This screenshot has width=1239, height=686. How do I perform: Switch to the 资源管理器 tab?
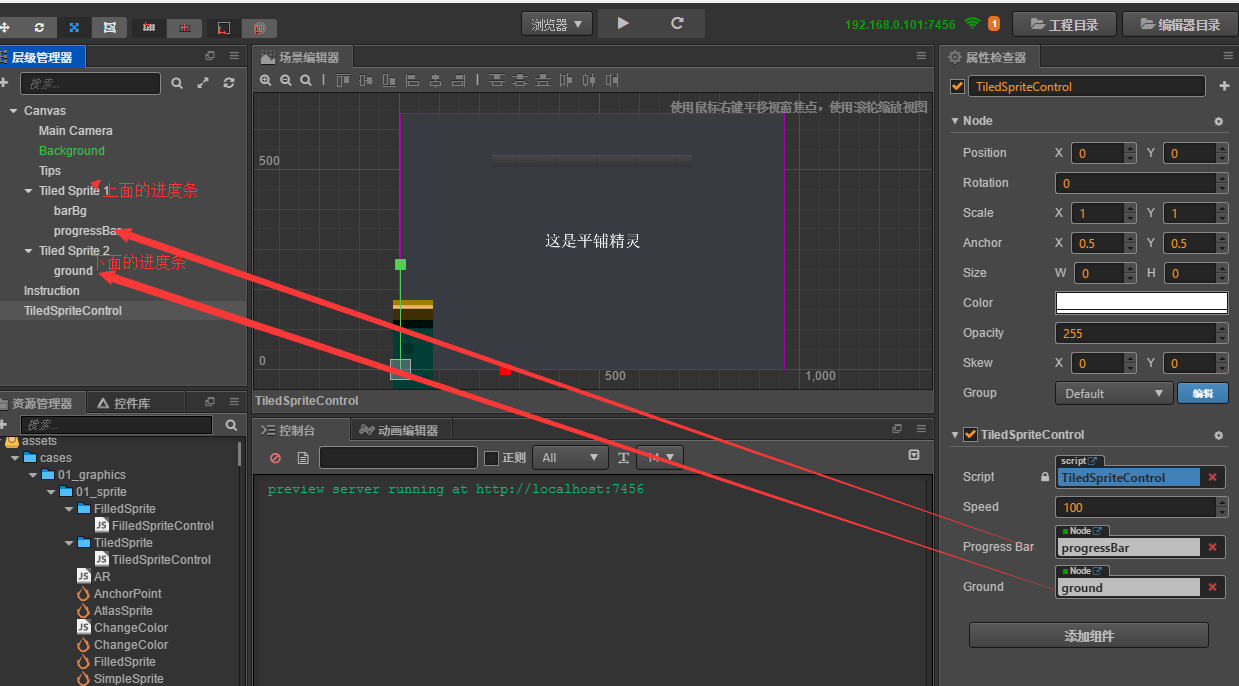[x=41, y=403]
